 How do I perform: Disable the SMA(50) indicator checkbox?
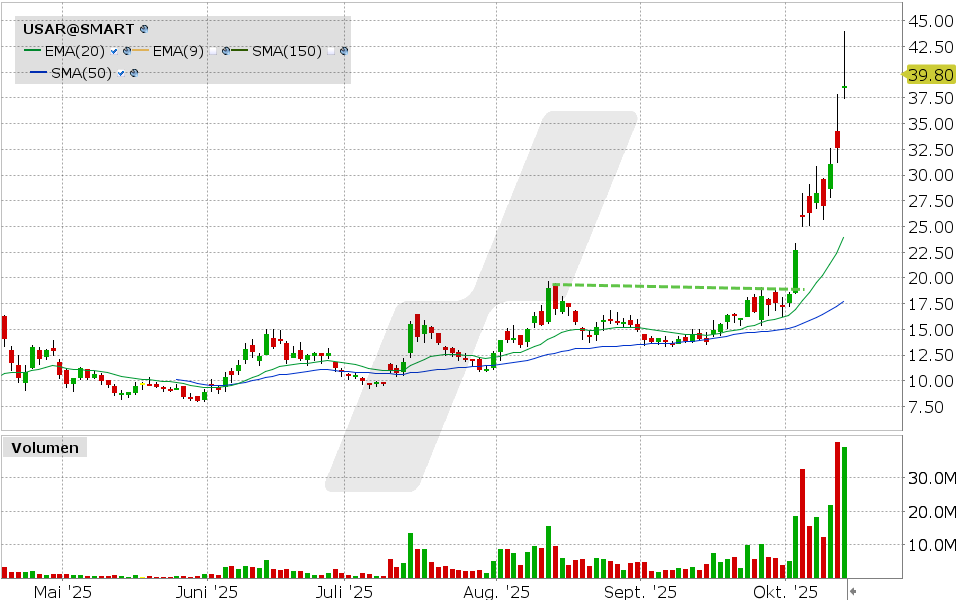(x=122, y=73)
